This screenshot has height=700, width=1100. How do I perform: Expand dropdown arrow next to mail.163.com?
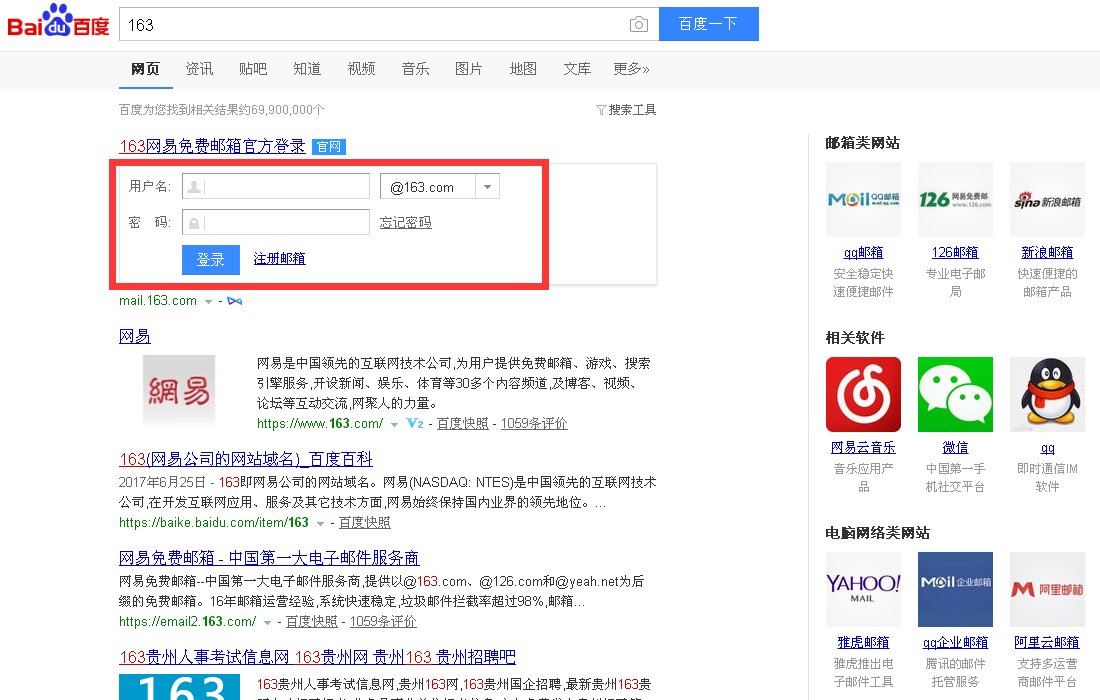(208, 302)
